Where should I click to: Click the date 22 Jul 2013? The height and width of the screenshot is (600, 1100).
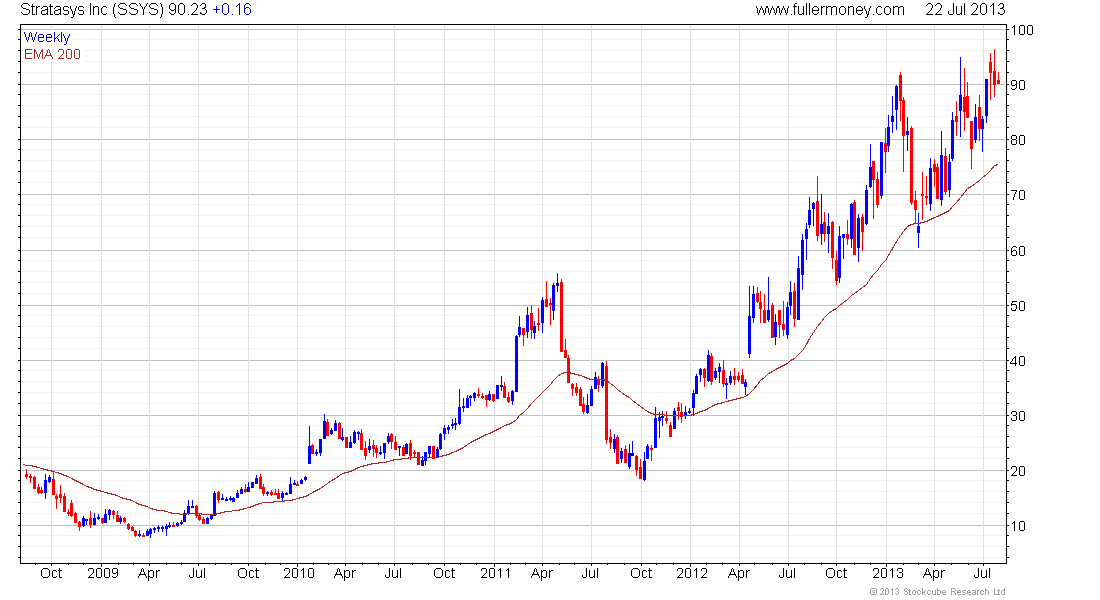point(965,10)
